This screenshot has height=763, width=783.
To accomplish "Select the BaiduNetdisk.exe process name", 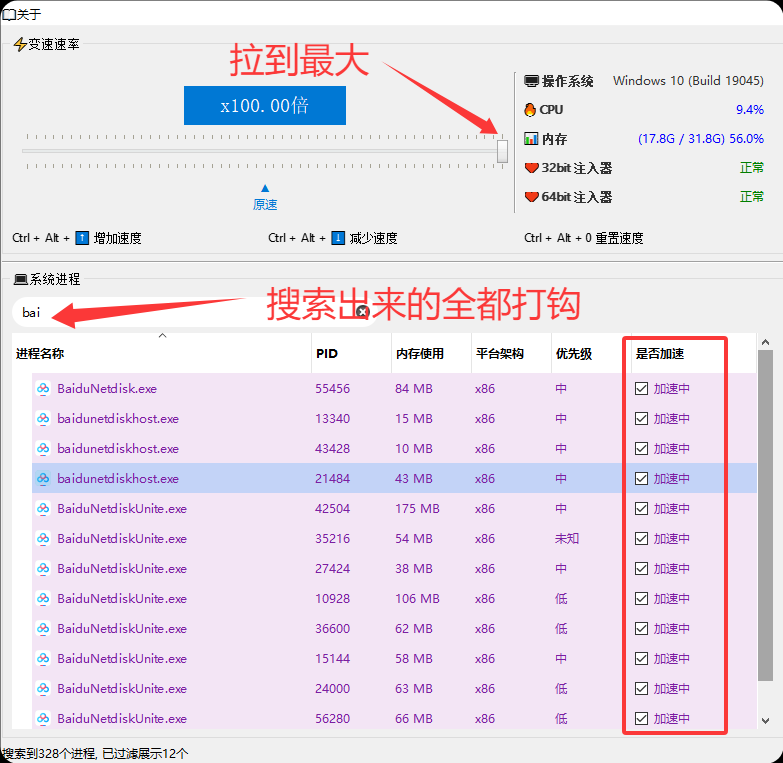I will point(107,388).
